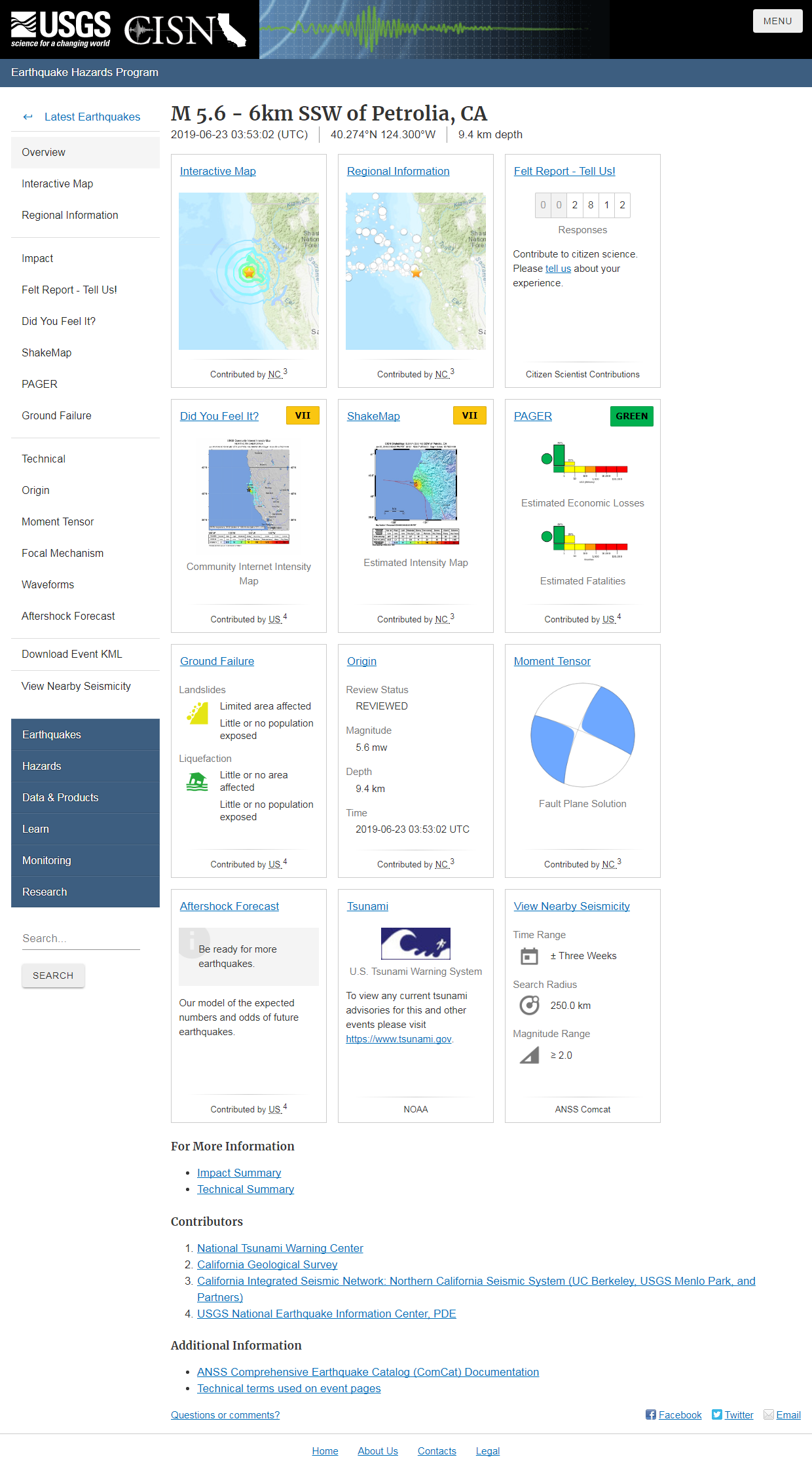Expand the Data & Products section
This screenshot has height=1478, width=812.
tap(85, 798)
